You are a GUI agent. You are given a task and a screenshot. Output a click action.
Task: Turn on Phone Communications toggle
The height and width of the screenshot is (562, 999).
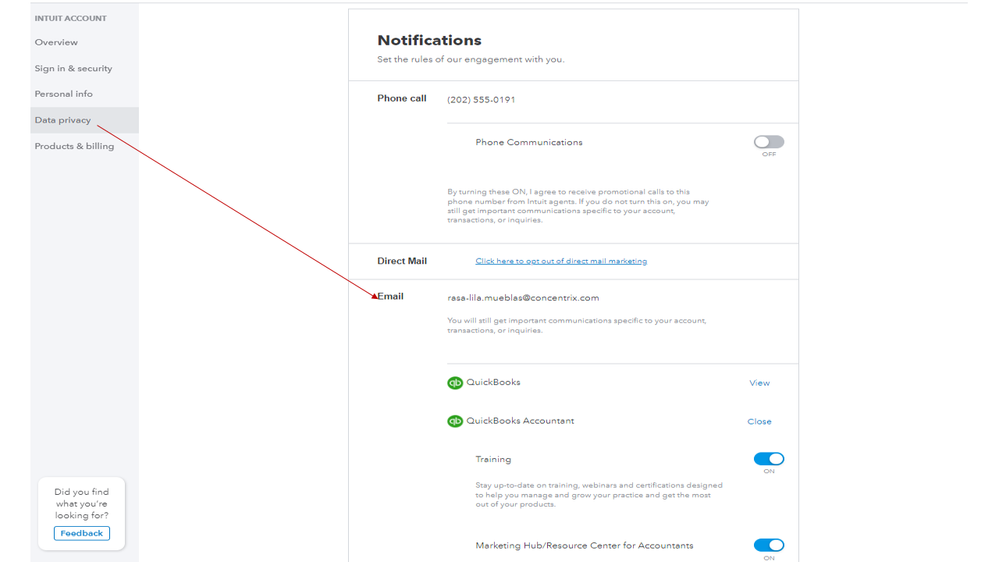click(x=768, y=142)
